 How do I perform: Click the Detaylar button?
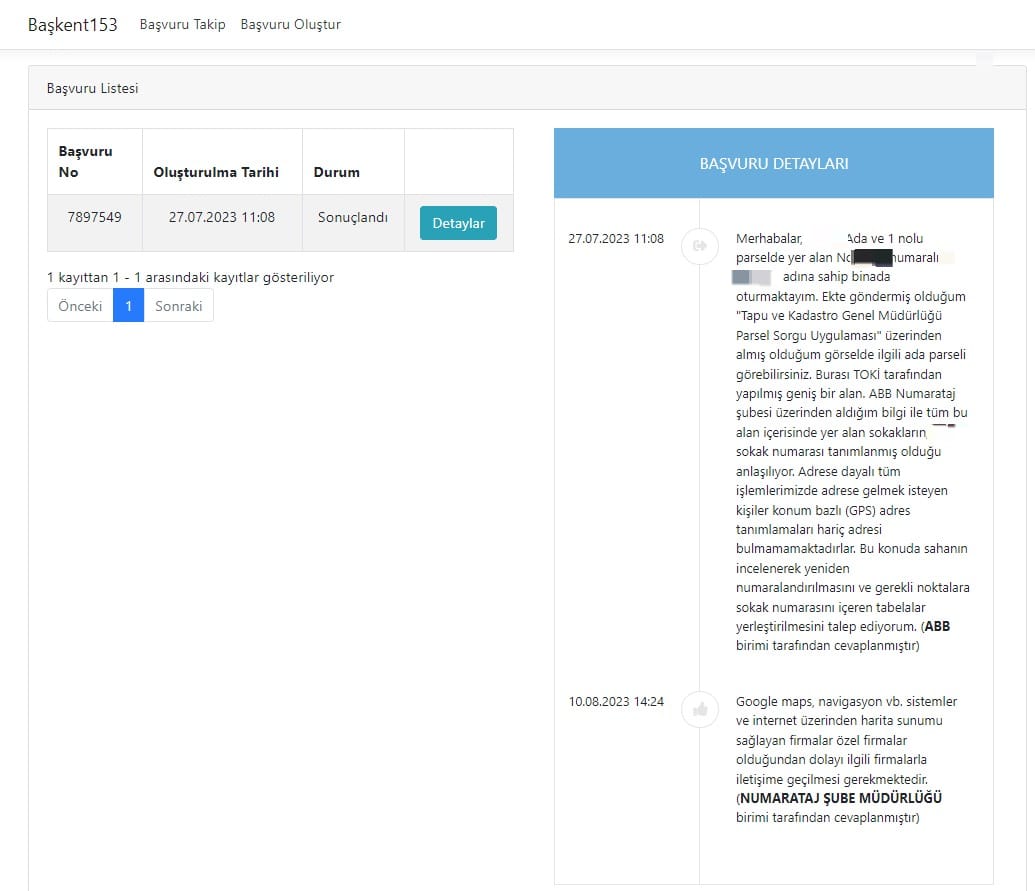458,223
